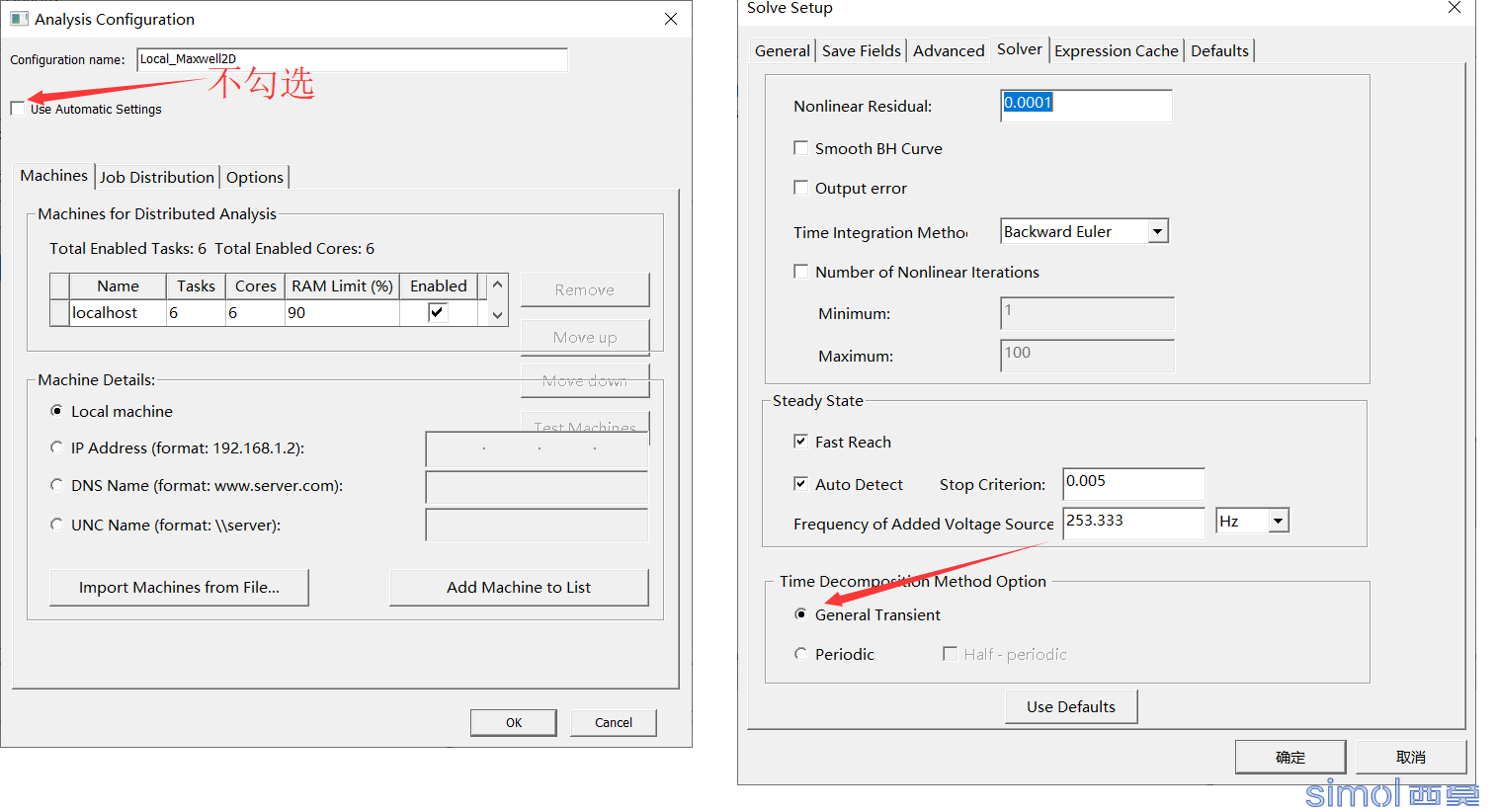Click the Analysis Configuration window icon
Screen dimensions: 1498x812
coord(19,19)
